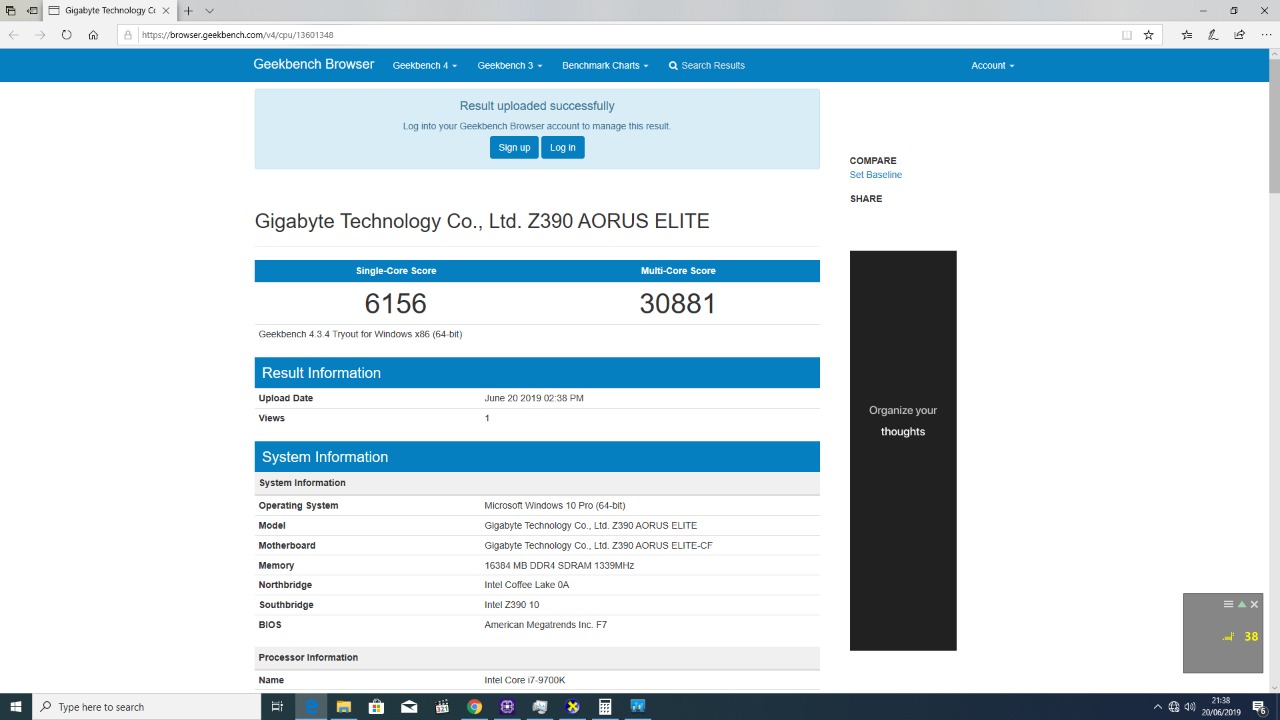Click the yellow 38 reading in overlay
1280x720 pixels.
1251,637
